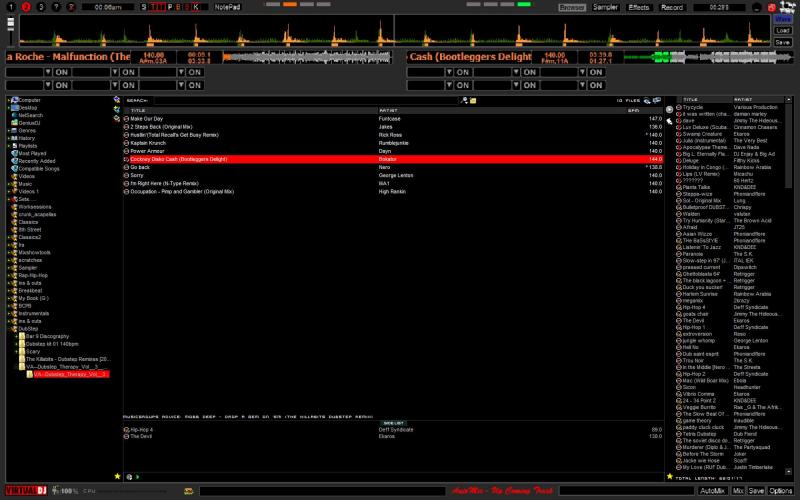
Task: Adjust the vertical zoom slider left of waveform
Action: (x=11, y=31)
